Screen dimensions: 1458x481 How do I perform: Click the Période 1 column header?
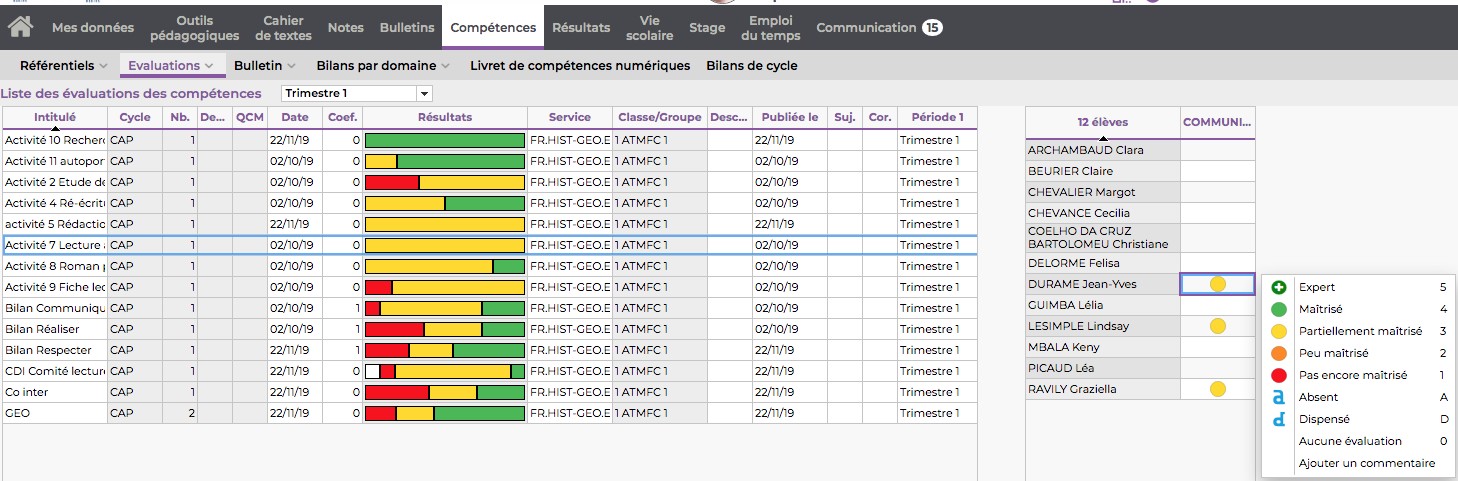(937, 117)
